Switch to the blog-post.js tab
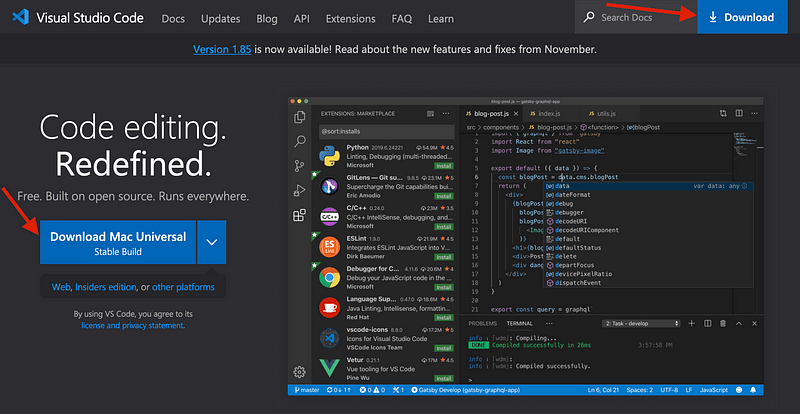The image size is (800, 414). click(490, 113)
